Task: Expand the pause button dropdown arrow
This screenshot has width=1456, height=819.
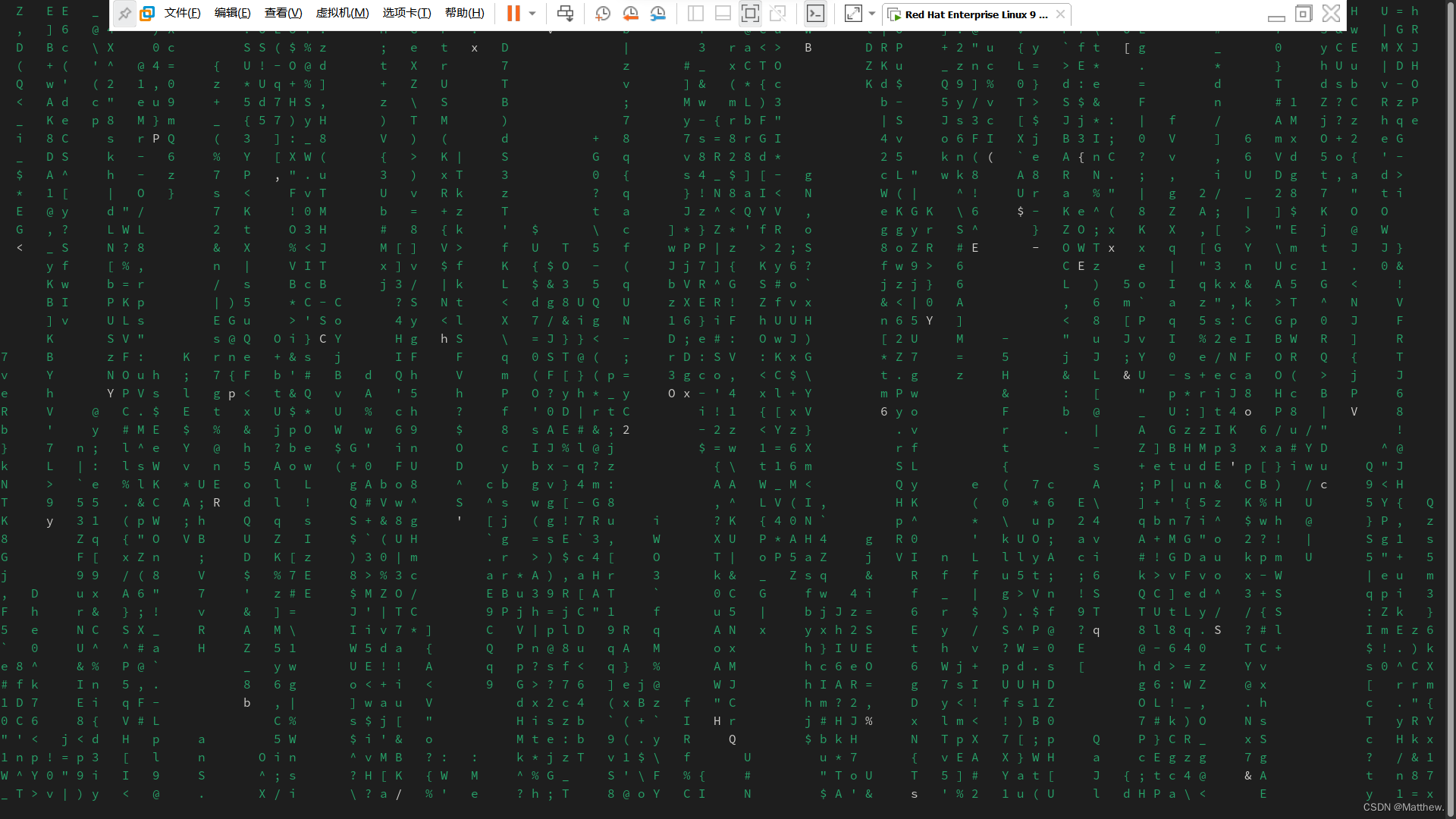Action: pos(531,13)
